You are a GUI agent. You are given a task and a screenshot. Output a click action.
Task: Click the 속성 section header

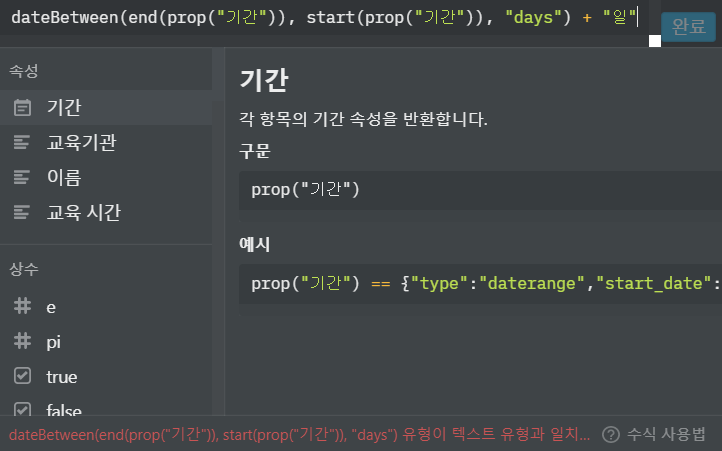[x=23, y=71]
